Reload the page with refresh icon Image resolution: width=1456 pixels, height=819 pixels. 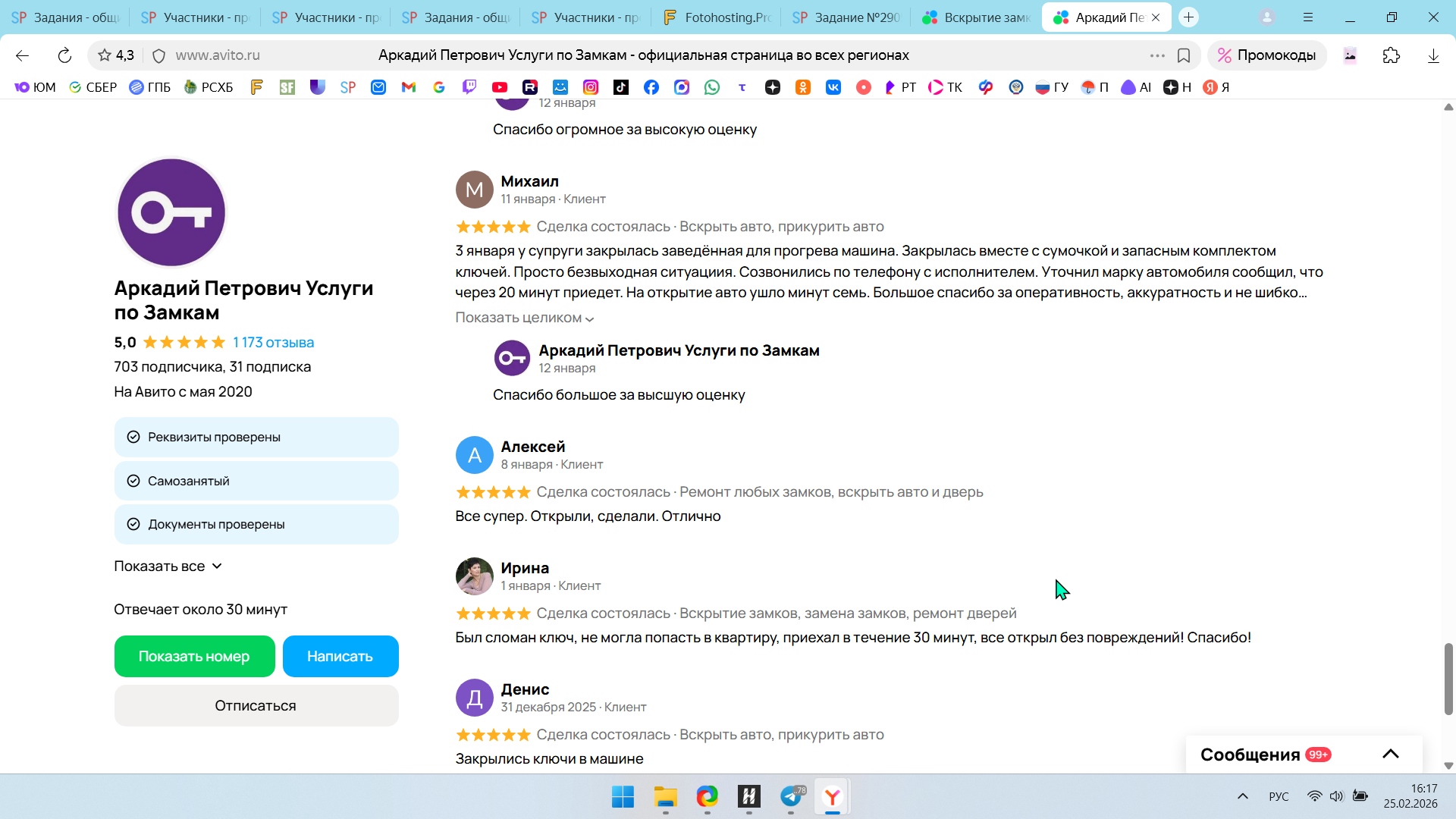coord(64,55)
